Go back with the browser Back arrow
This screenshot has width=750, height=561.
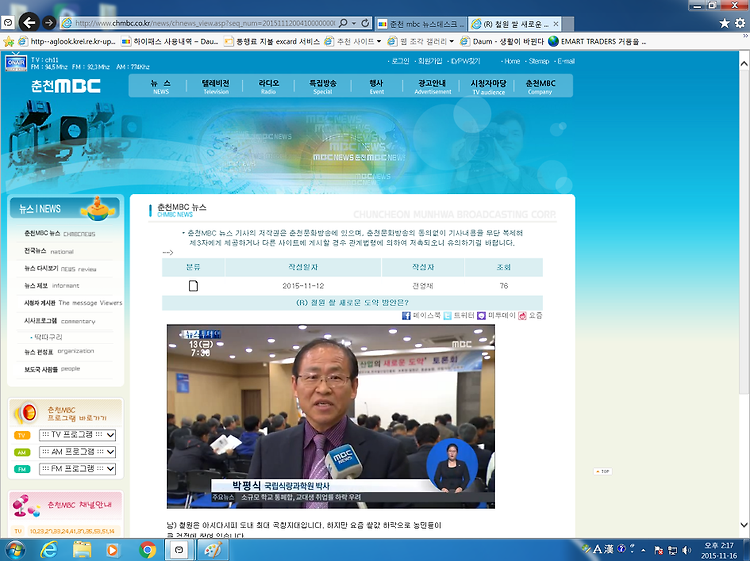[x=29, y=22]
